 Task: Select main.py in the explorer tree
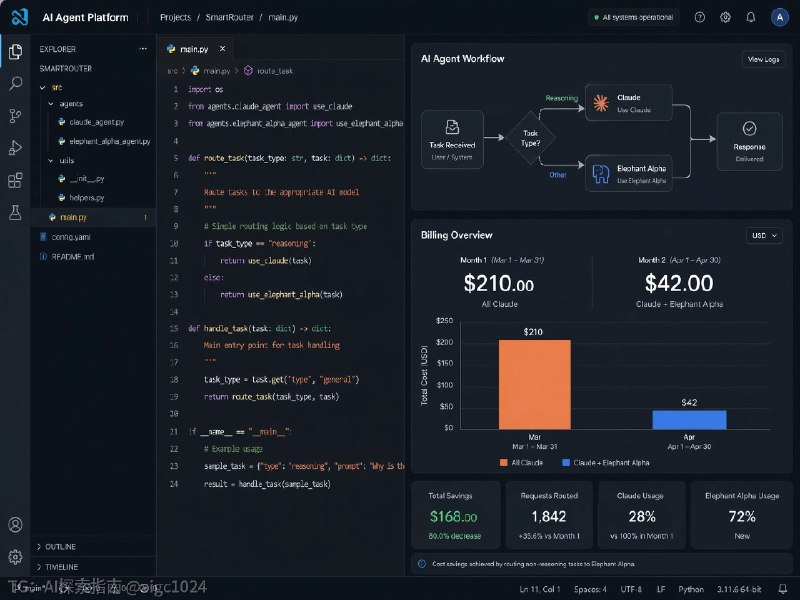tap(93, 217)
